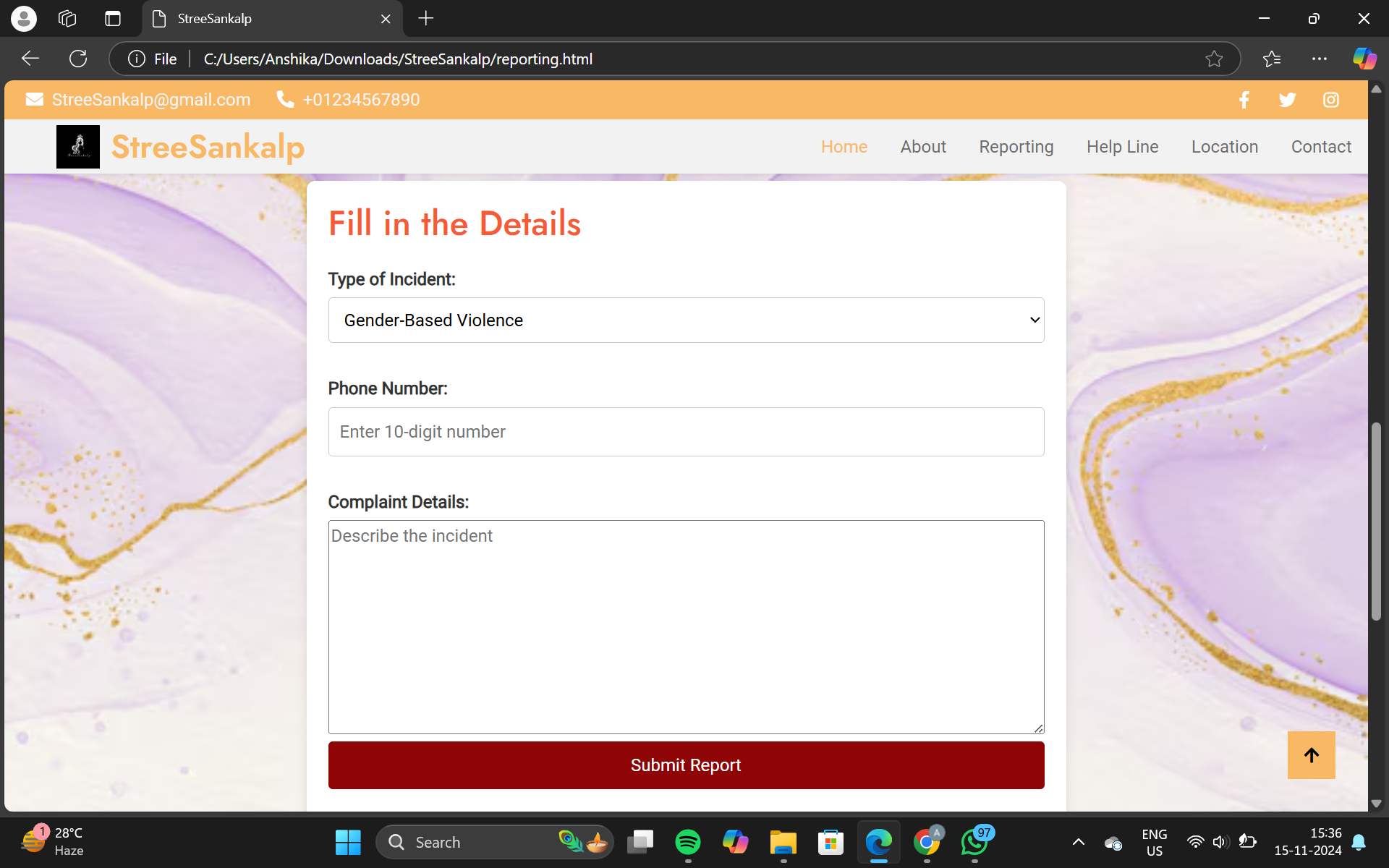Click the StreeSankalp@gmail.com email link
The image size is (1389, 868).
150,100
